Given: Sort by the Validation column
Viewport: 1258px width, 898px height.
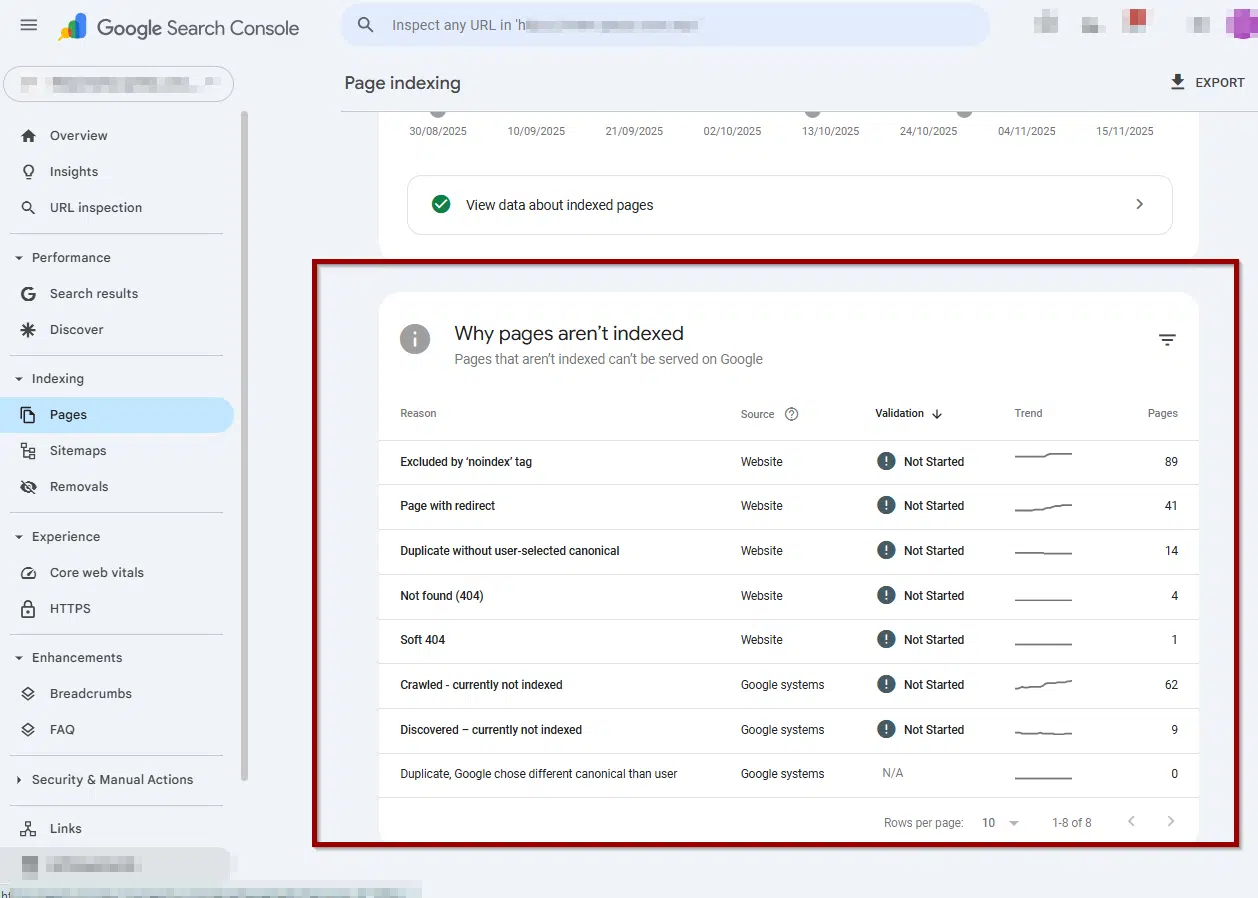Looking at the screenshot, I should (908, 414).
